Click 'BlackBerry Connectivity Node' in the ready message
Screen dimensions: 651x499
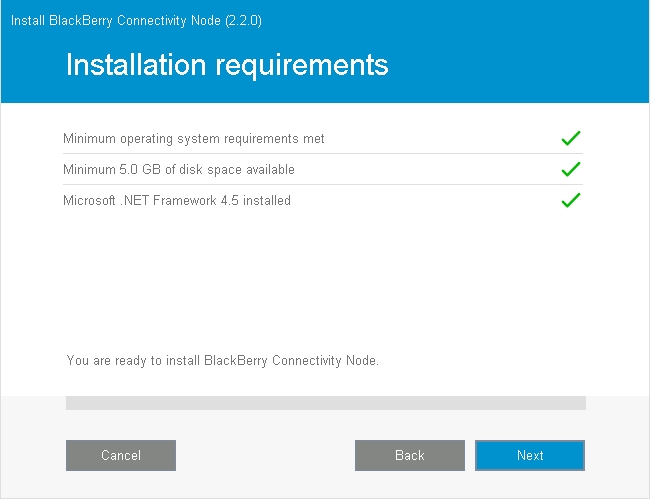click(x=290, y=360)
